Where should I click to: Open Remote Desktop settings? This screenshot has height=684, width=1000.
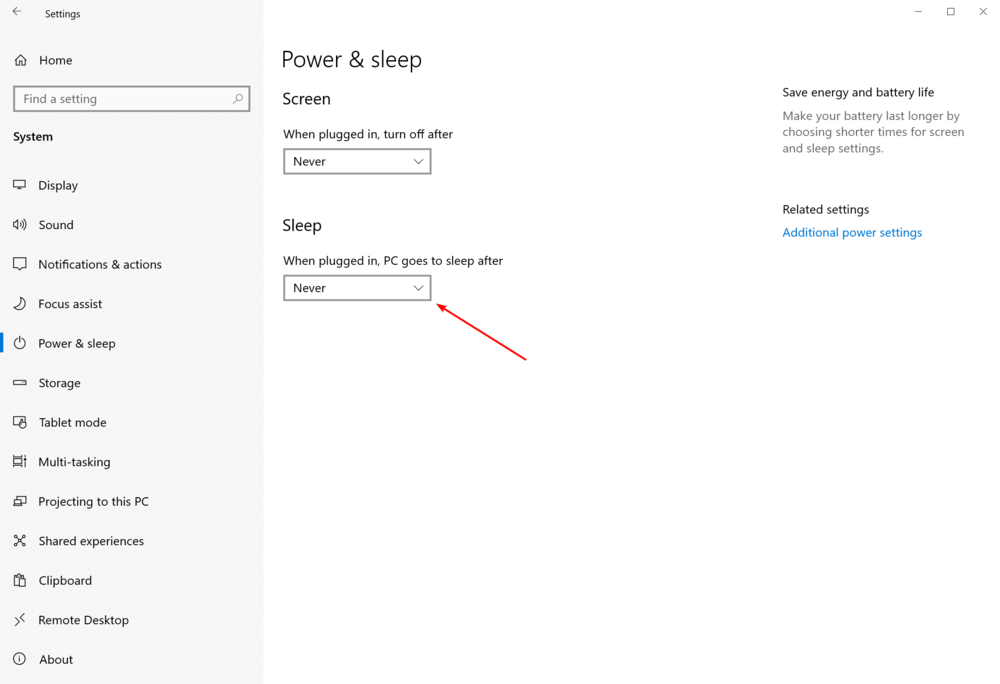(x=83, y=619)
